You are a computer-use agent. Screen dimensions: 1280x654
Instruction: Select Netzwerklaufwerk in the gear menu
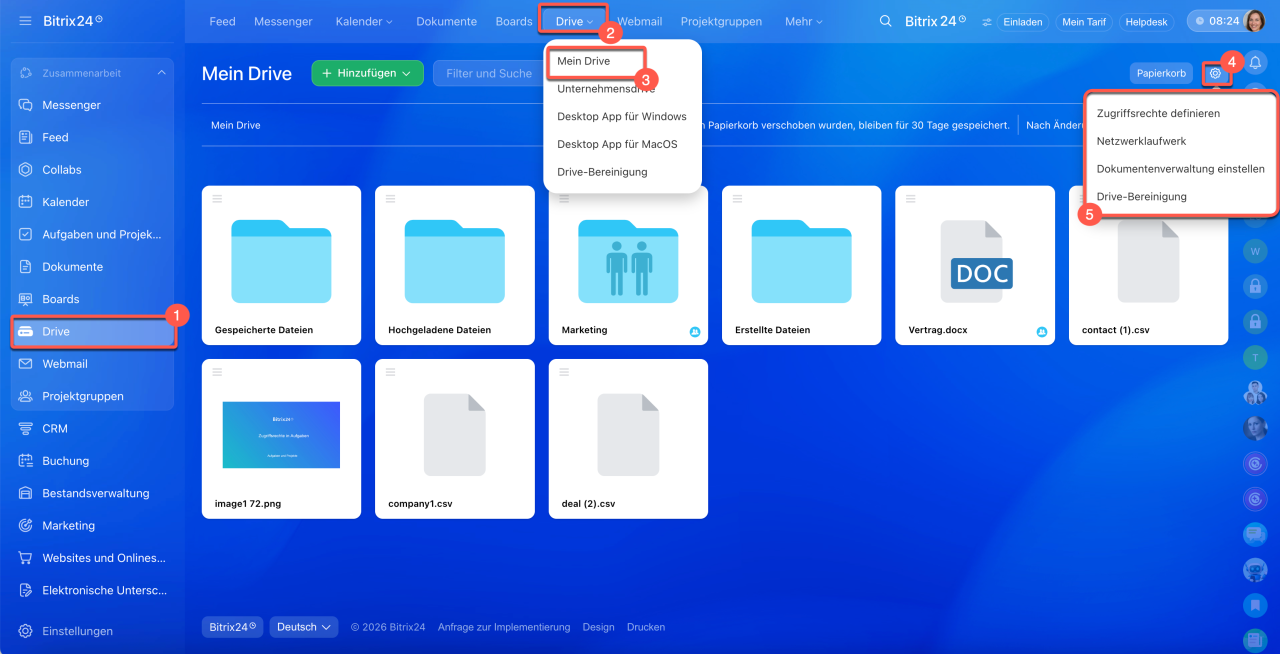1141,141
